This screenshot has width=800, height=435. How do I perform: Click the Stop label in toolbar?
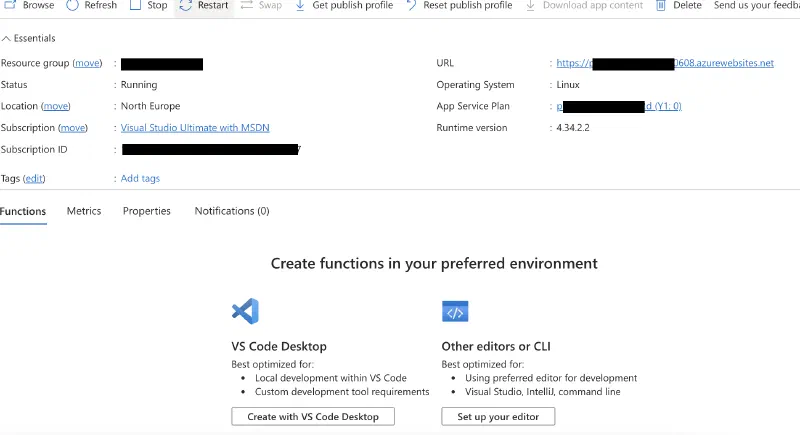tap(157, 5)
